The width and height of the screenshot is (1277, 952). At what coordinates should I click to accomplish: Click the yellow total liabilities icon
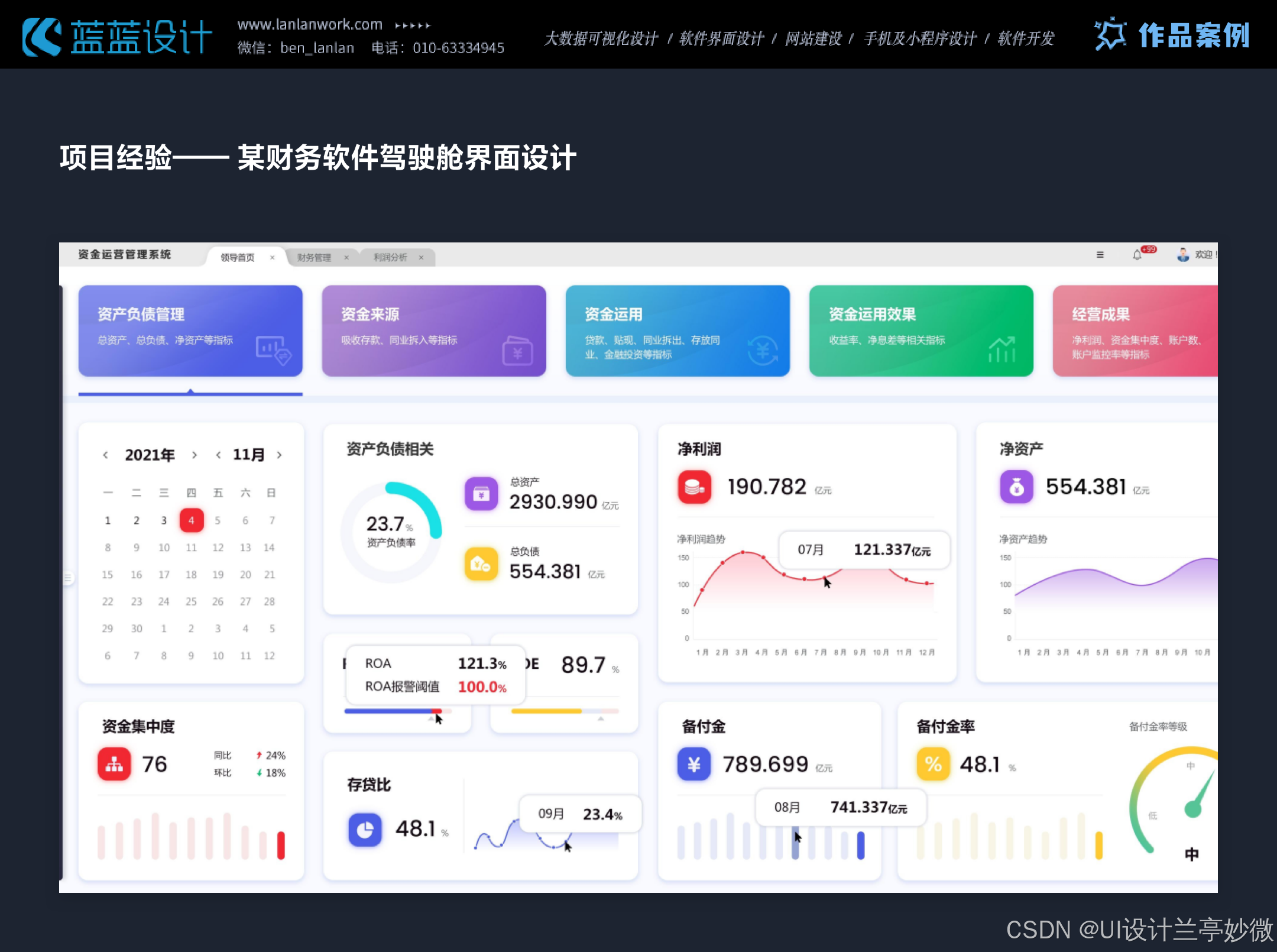coord(481,564)
